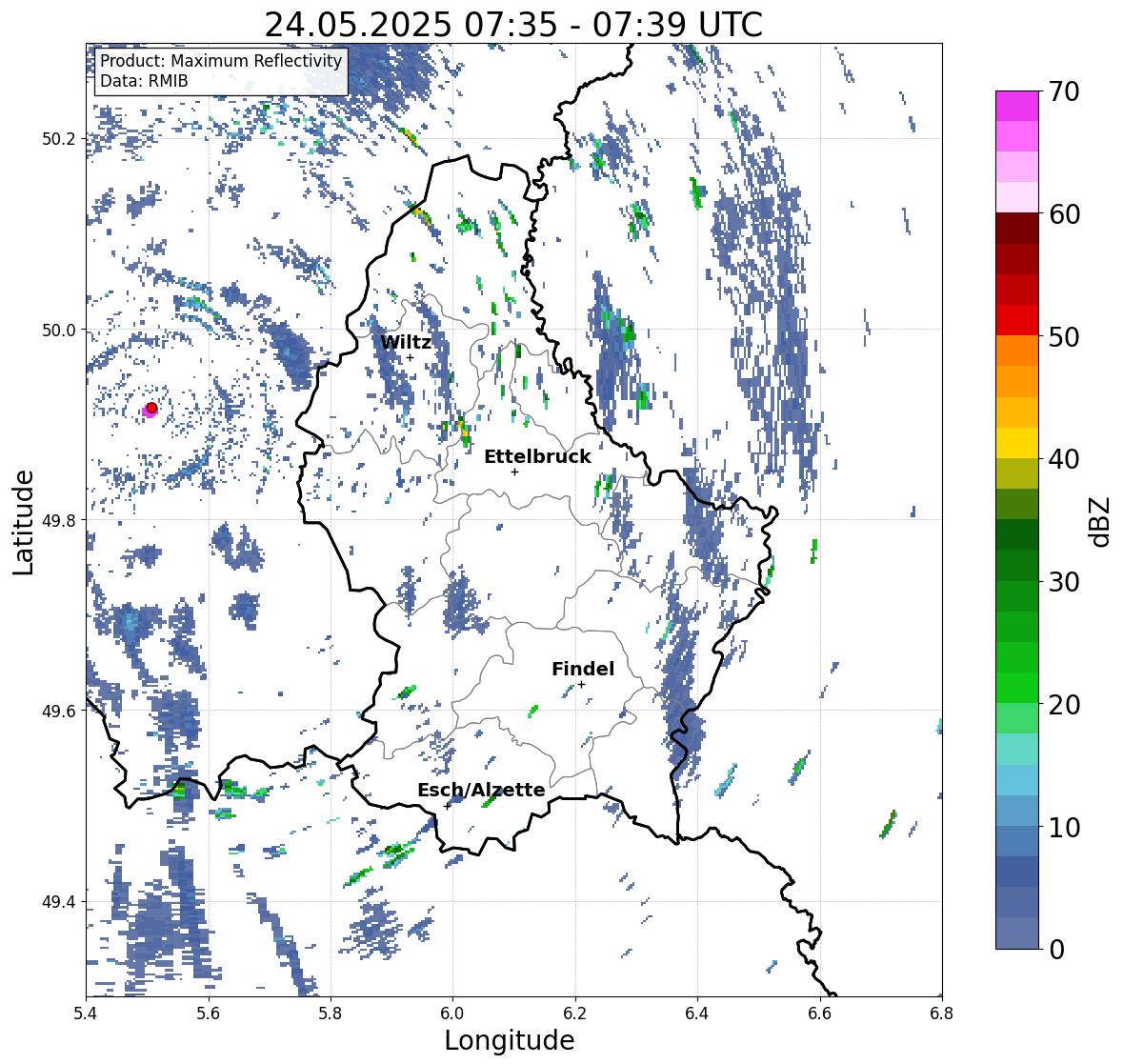
Task: Click the cross marker below Ettelbruck
Action: 514,472
